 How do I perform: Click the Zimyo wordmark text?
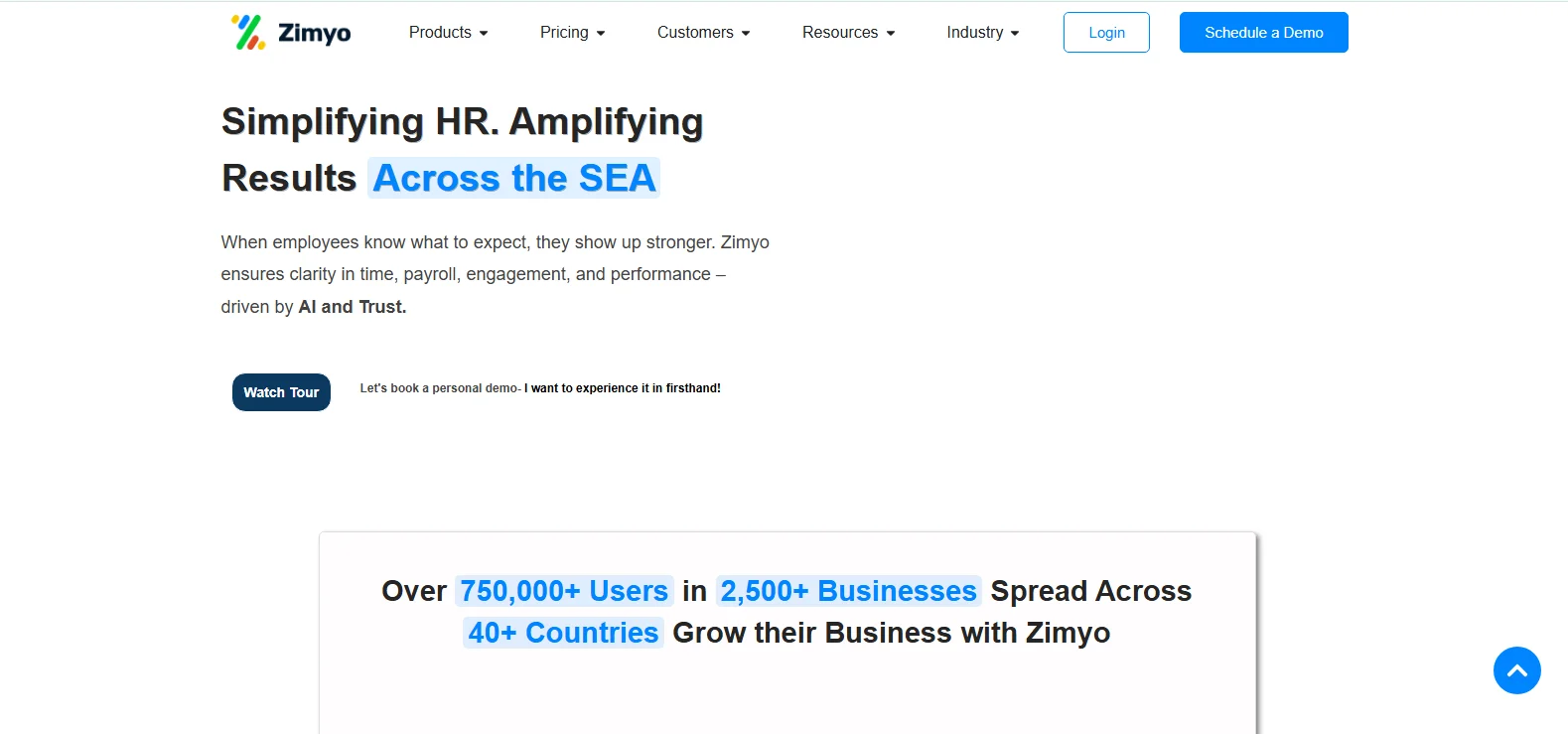(314, 34)
